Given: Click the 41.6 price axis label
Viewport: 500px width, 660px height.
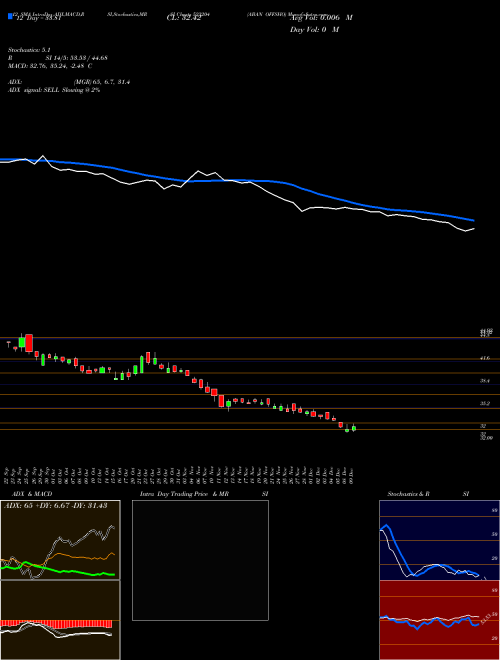Looking at the screenshot, I should pyautogui.click(x=485, y=358).
